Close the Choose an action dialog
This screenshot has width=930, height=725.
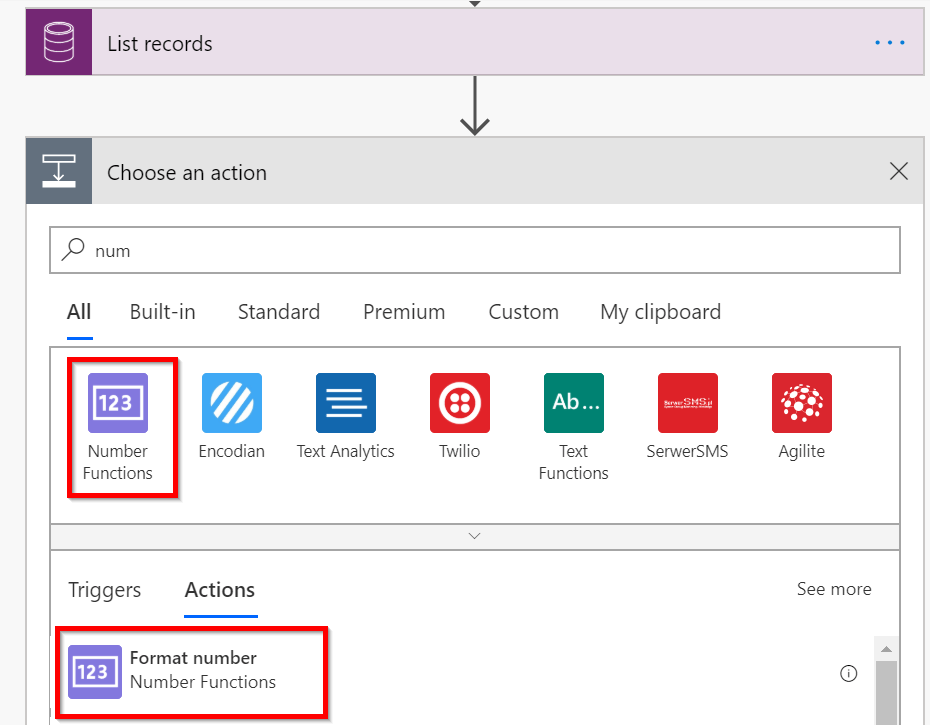[x=898, y=171]
